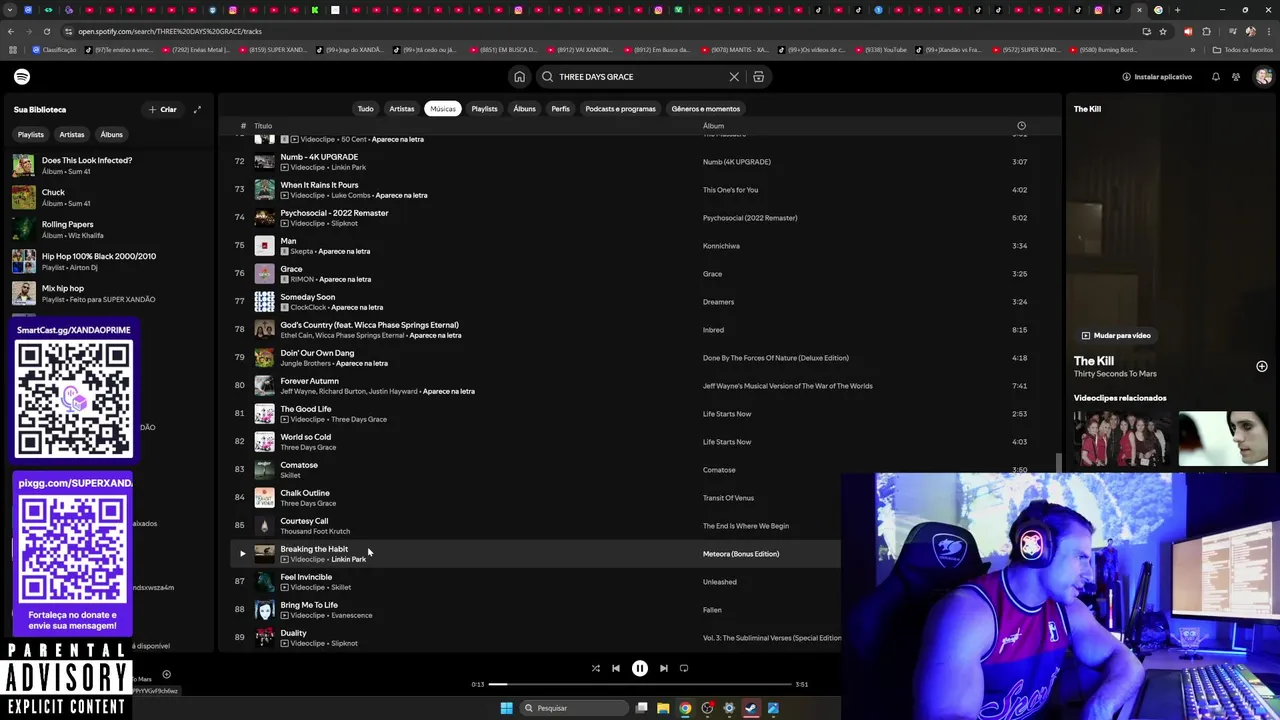The width and height of the screenshot is (1280, 720).
Task: Sort the list by the Título column header
Action: pos(263,126)
